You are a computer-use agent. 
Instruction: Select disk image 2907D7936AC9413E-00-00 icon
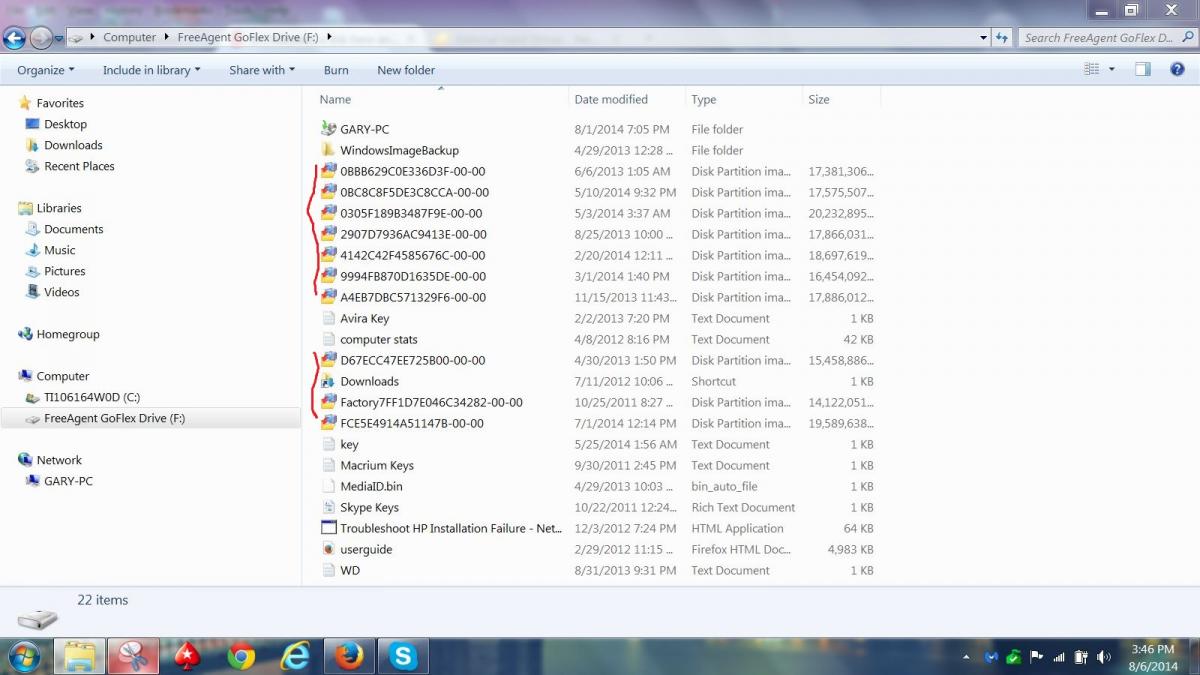[329, 234]
